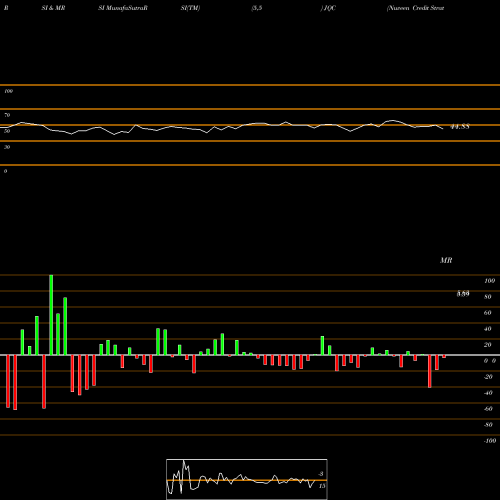Click the letter 'B' at header start

6,8
